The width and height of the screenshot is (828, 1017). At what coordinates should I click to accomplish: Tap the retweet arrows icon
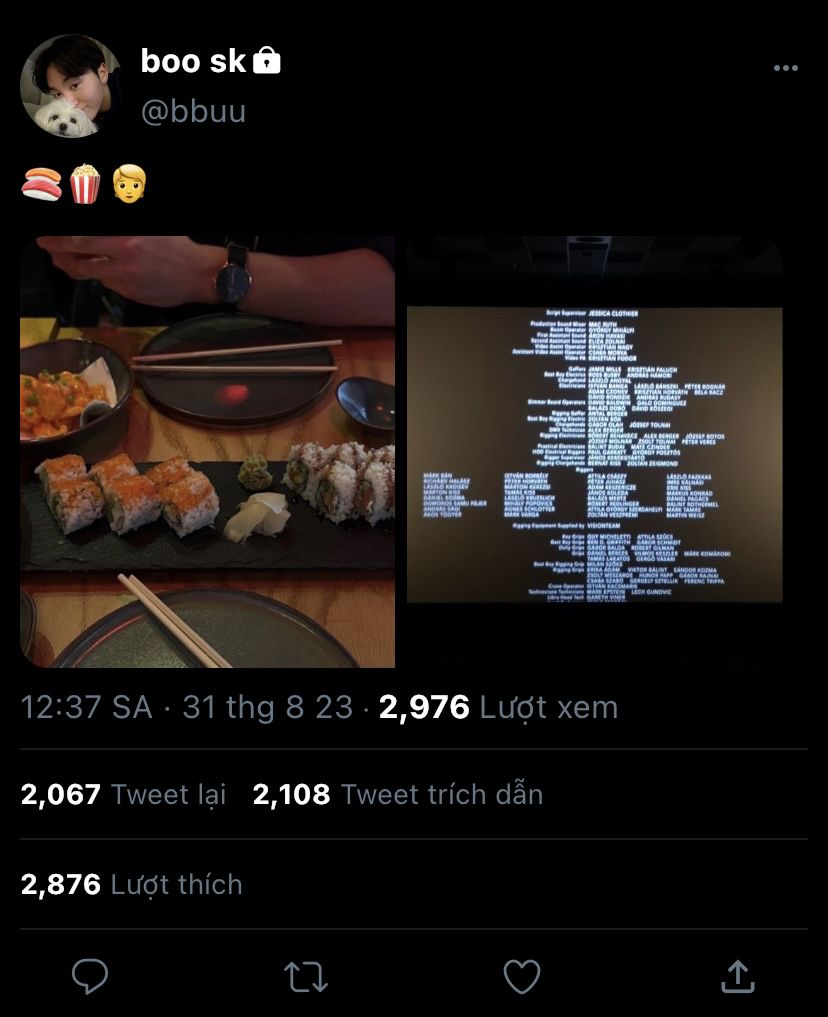(306, 977)
